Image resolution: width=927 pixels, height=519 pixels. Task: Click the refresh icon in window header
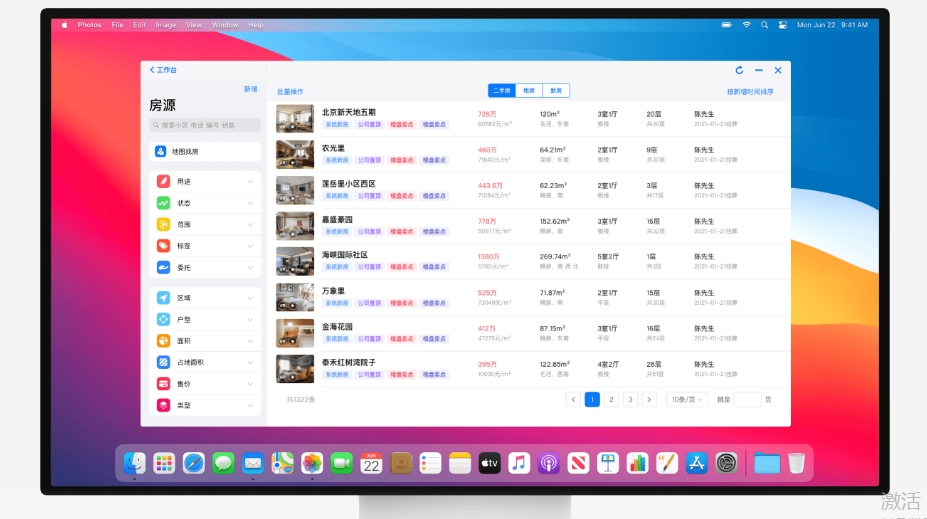739,70
